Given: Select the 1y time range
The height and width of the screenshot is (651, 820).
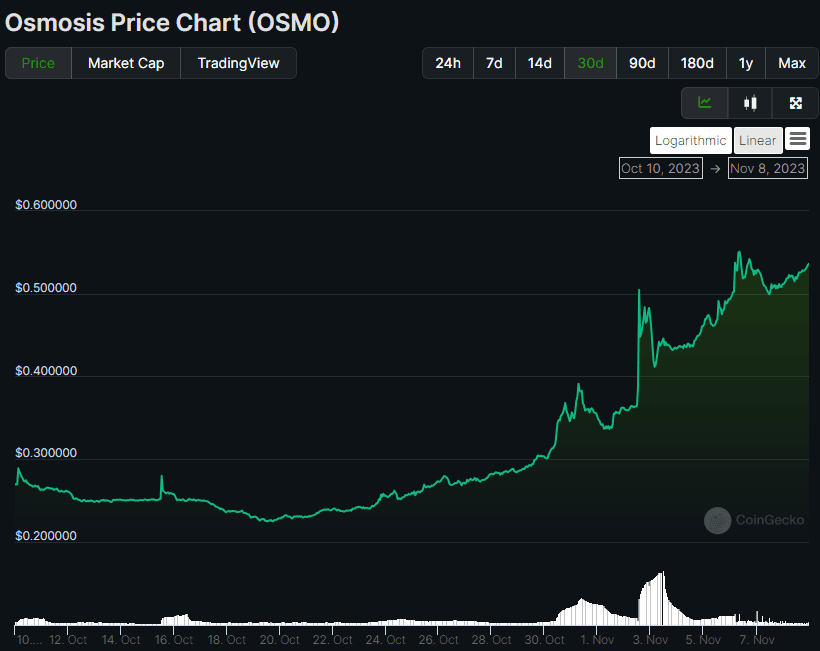Looking at the screenshot, I should click(746, 63).
